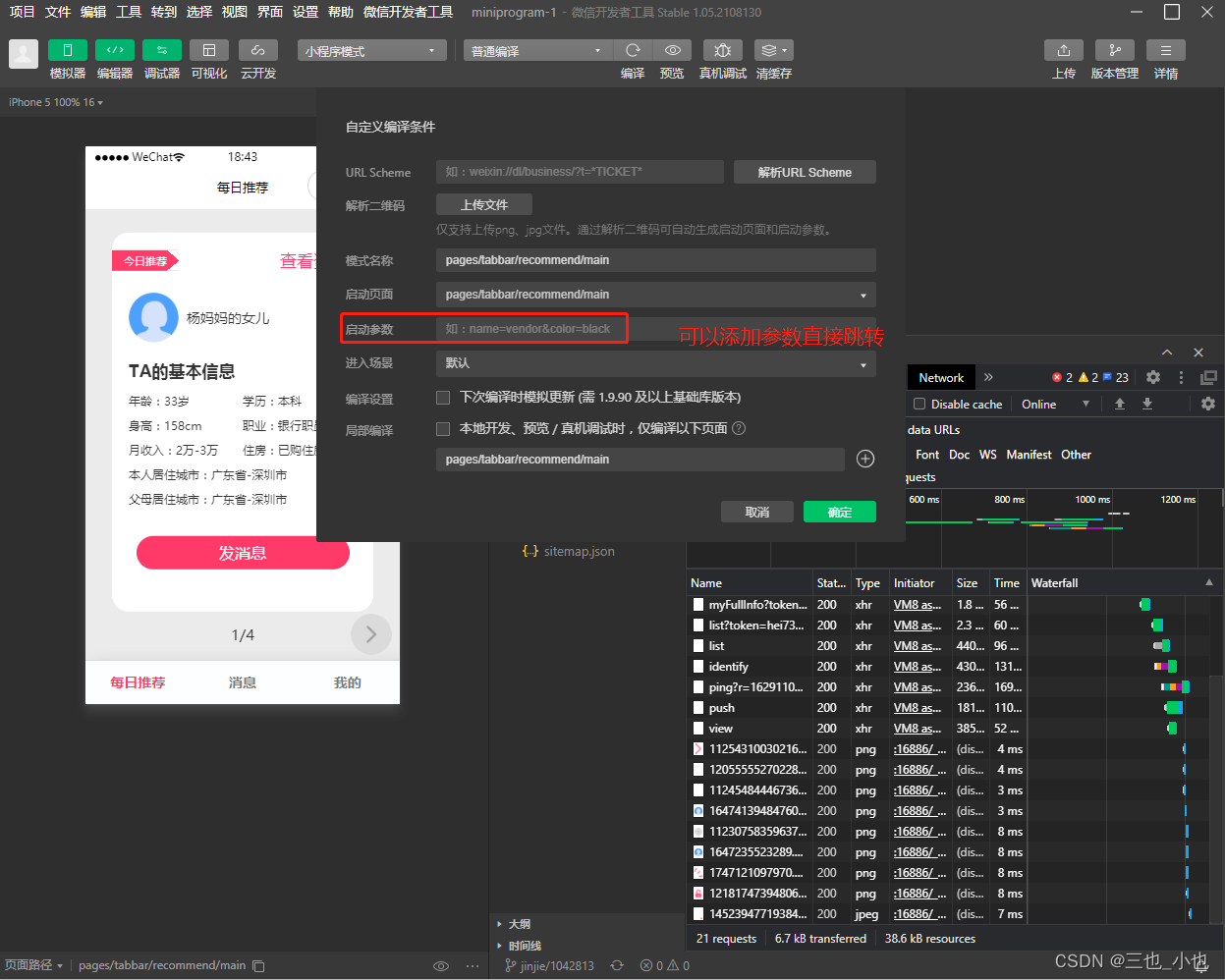Toggle the editor panel button
The height and width of the screenshot is (980, 1225).
115,50
